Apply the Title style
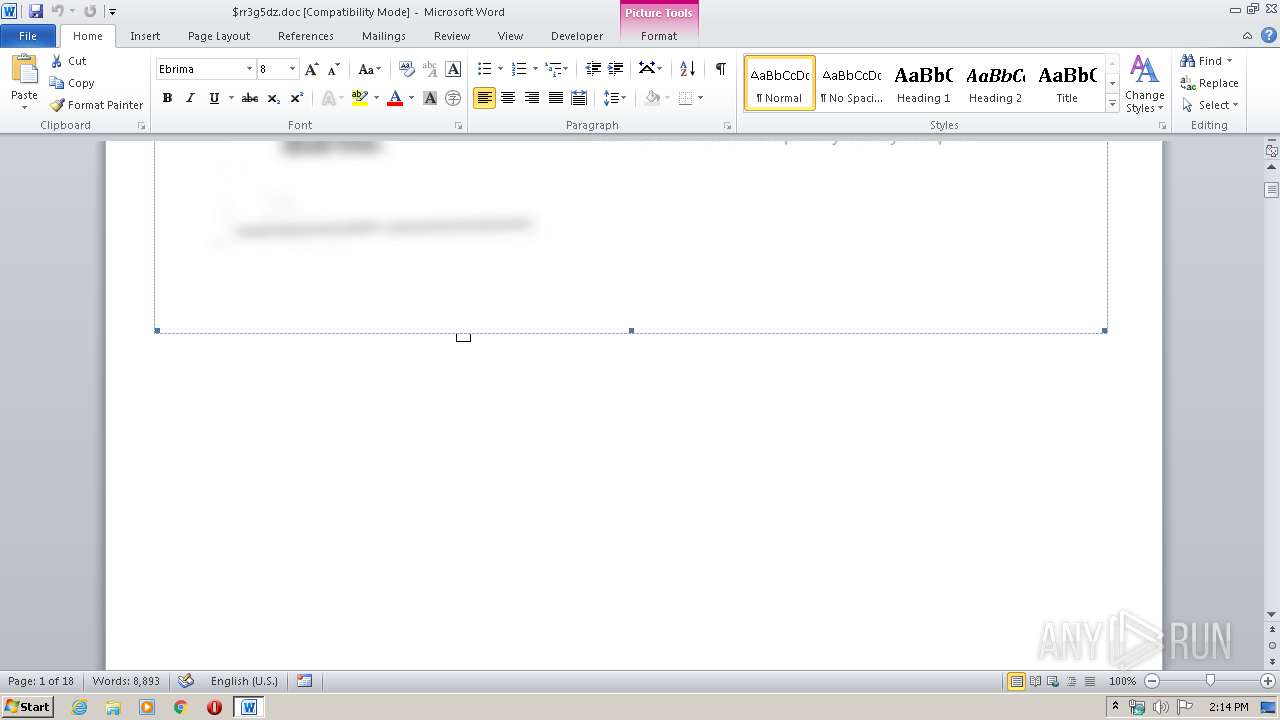Screen dimensions: 1280x720 coord(1067,83)
